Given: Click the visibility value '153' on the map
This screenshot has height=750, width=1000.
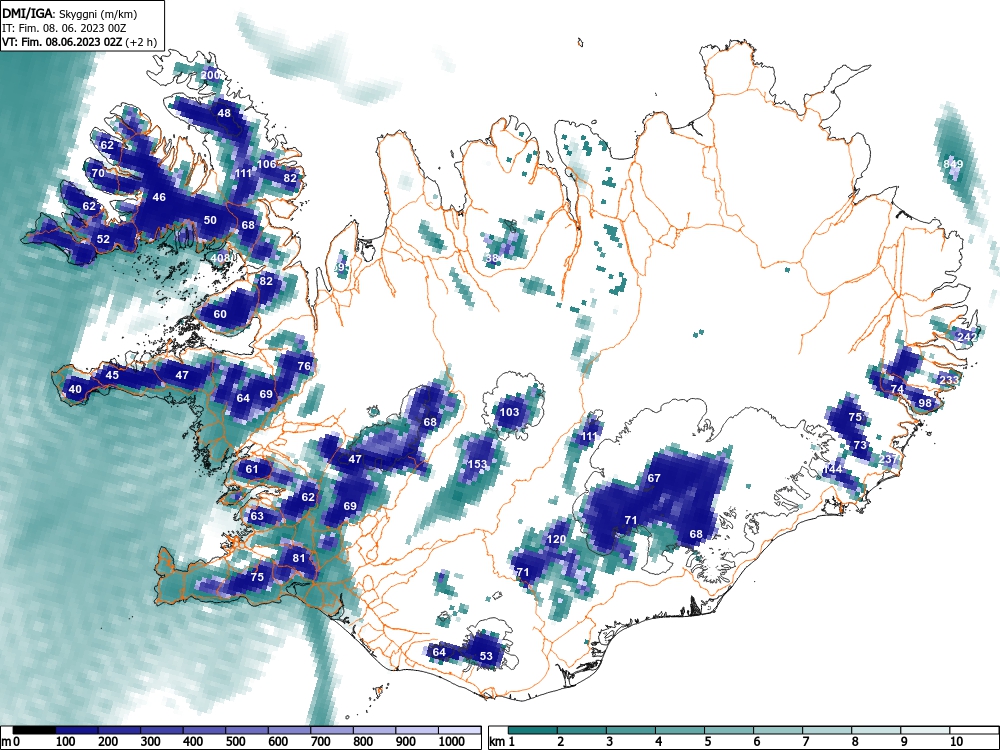Looking at the screenshot, I should pyautogui.click(x=477, y=464).
